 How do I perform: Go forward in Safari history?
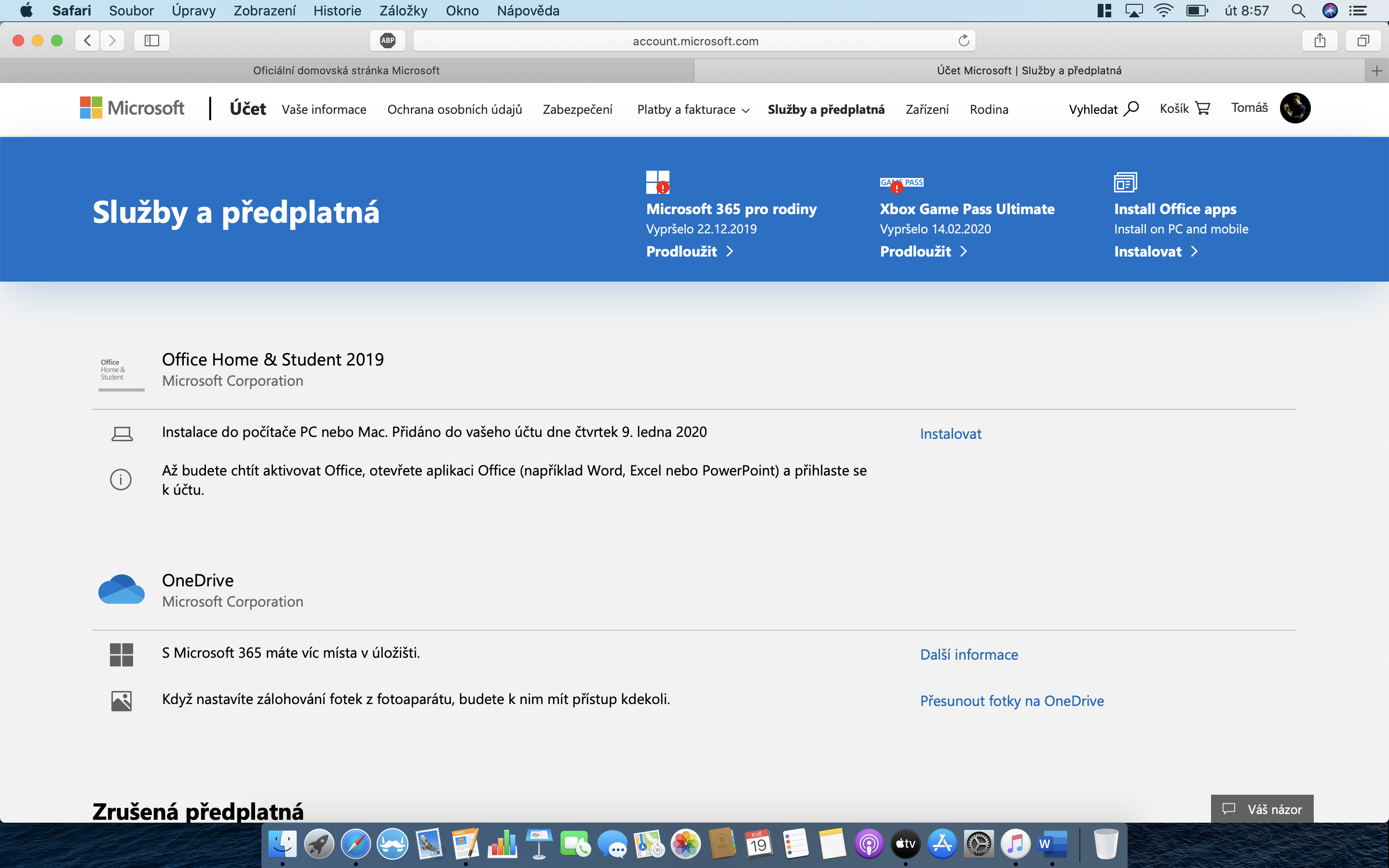click(x=112, y=40)
